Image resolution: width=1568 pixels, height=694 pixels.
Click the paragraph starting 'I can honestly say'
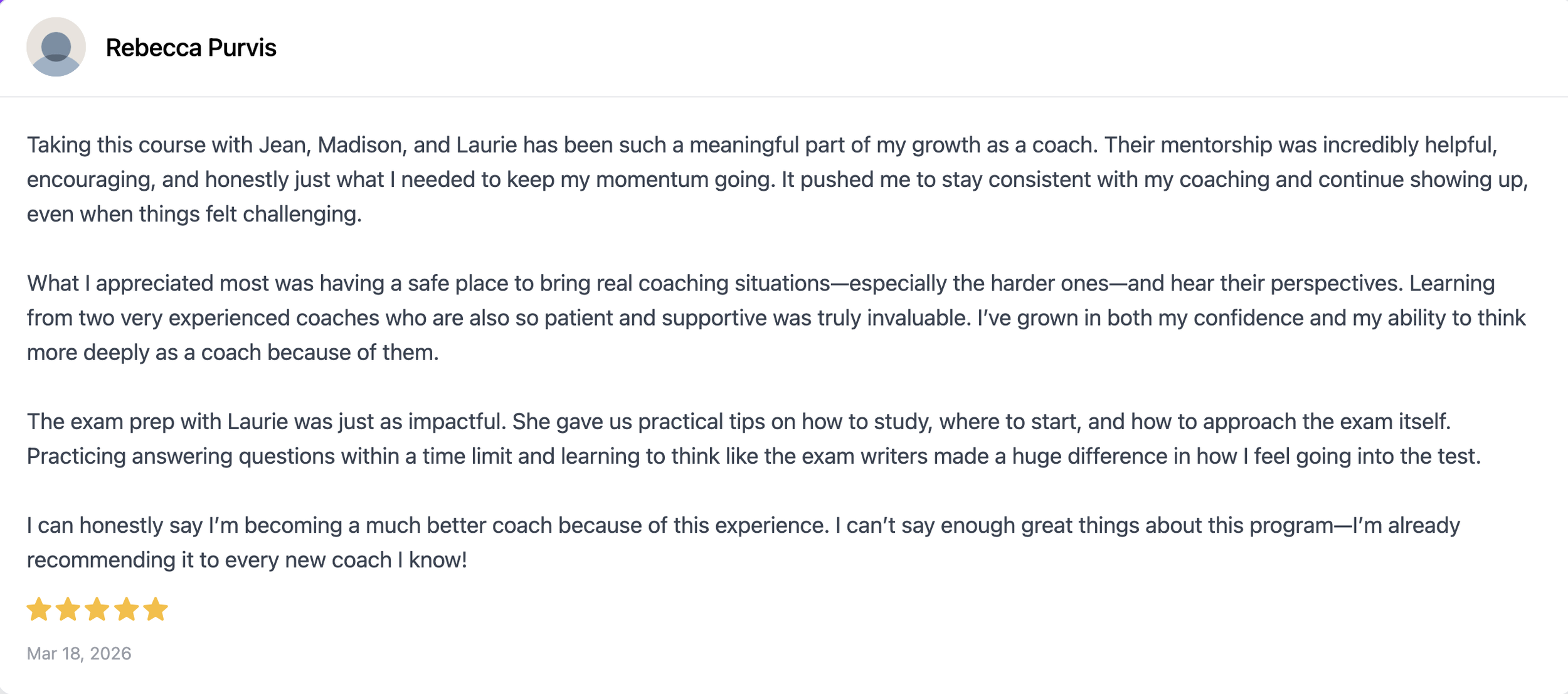(x=743, y=542)
